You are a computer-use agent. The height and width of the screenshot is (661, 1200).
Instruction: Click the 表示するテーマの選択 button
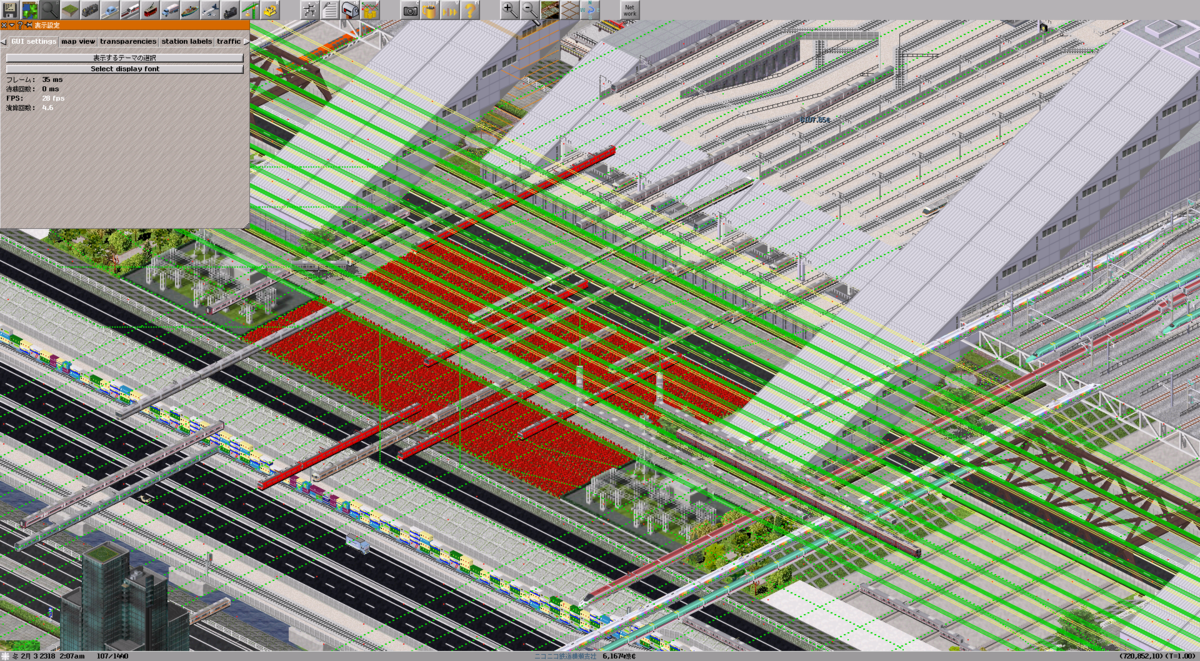pos(124,58)
